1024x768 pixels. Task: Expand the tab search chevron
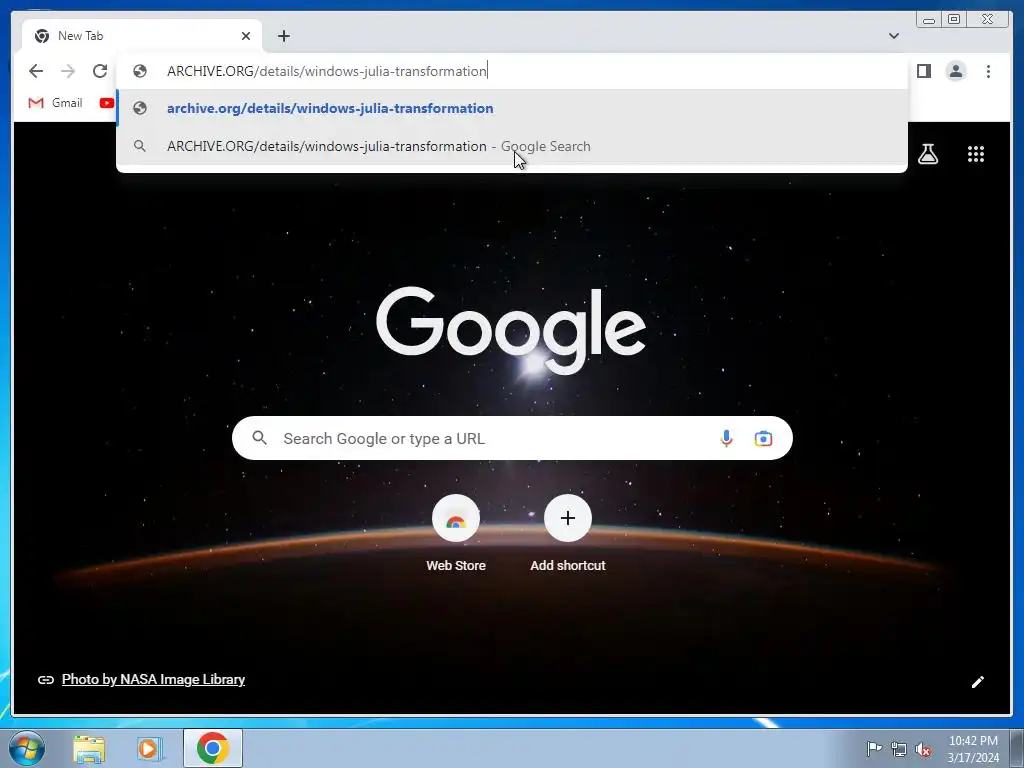pyautogui.click(x=893, y=36)
